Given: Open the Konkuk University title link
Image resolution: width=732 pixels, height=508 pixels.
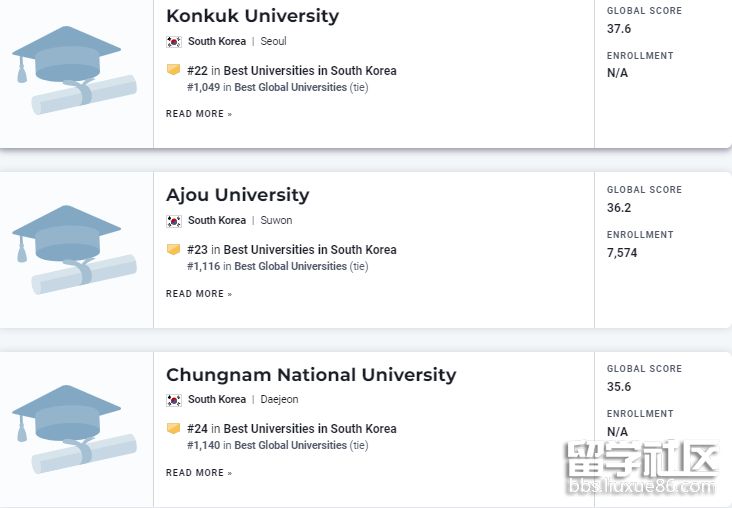Looking at the screenshot, I should [x=252, y=16].
